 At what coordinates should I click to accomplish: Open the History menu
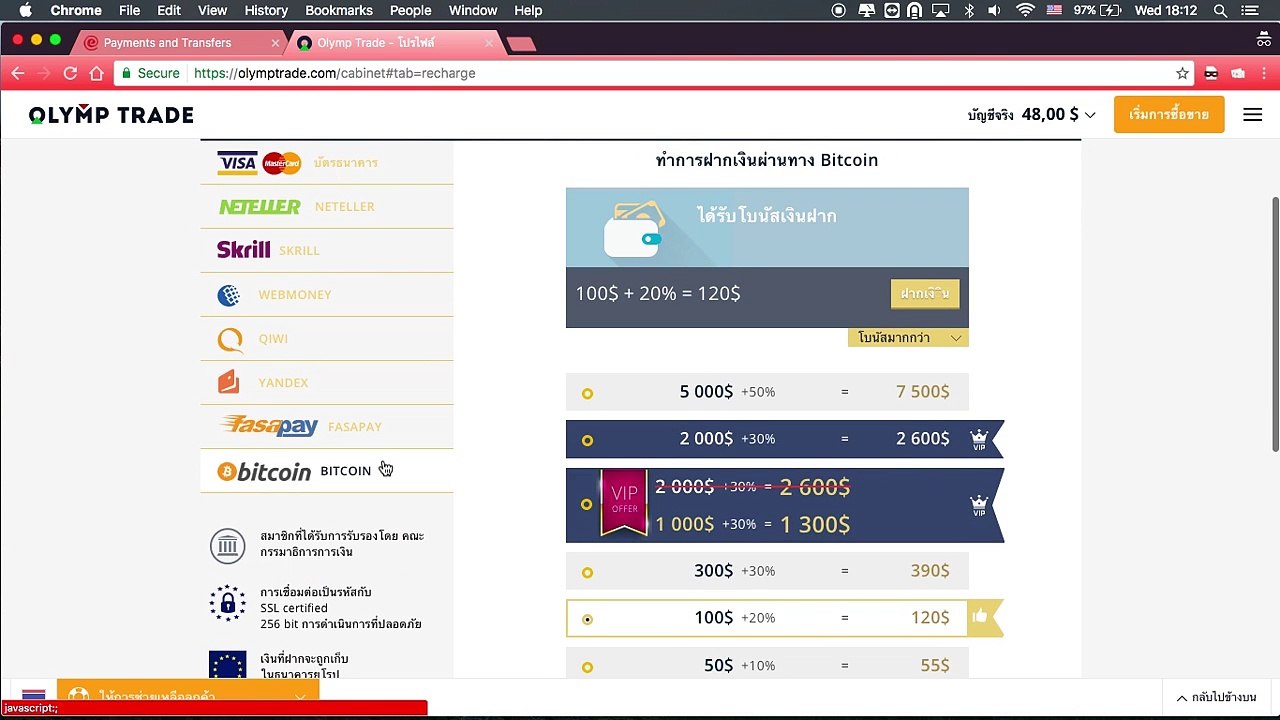click(266, 10)
